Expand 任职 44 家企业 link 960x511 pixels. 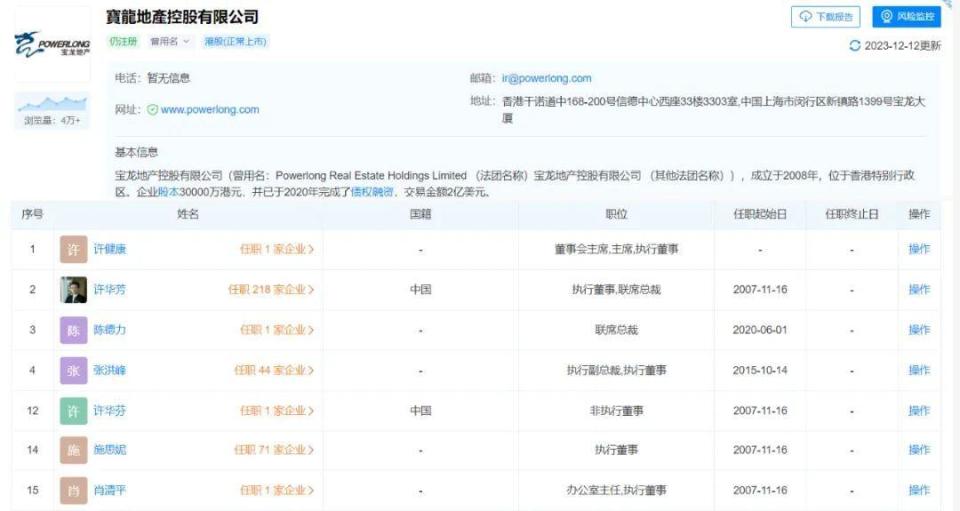point(274,370)
